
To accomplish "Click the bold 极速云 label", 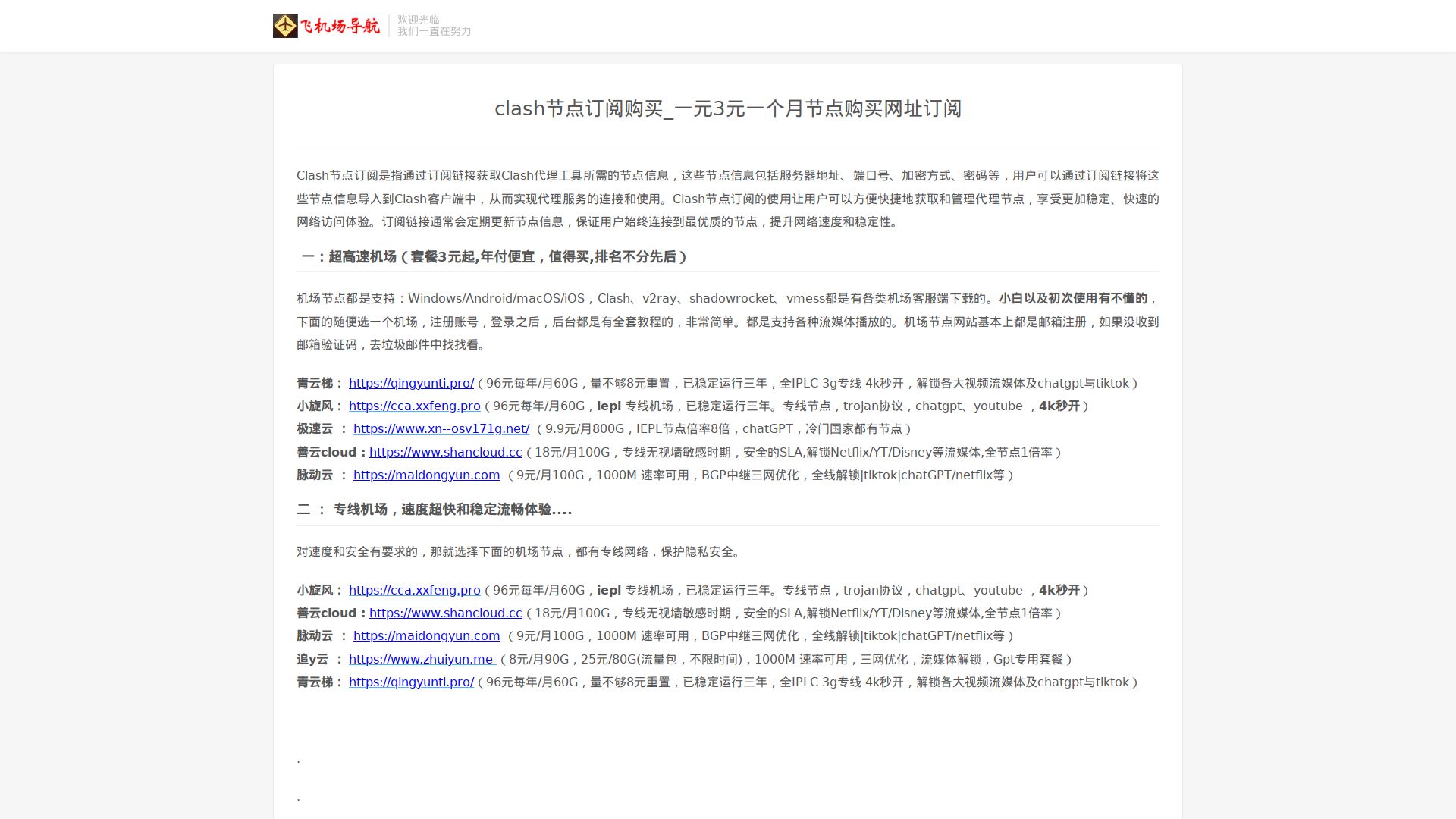I will tap(315, 429).
